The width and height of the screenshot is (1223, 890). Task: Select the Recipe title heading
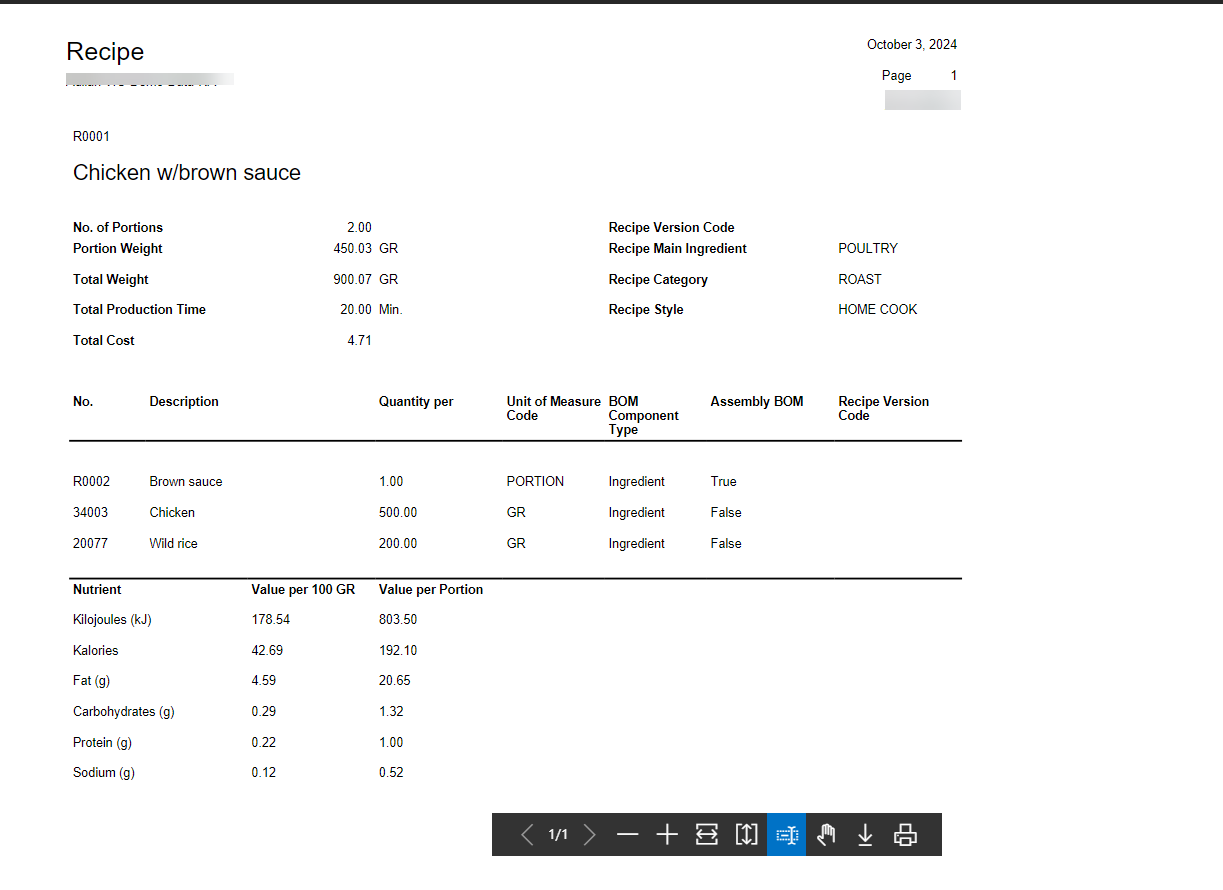click(x=105, y=52)
